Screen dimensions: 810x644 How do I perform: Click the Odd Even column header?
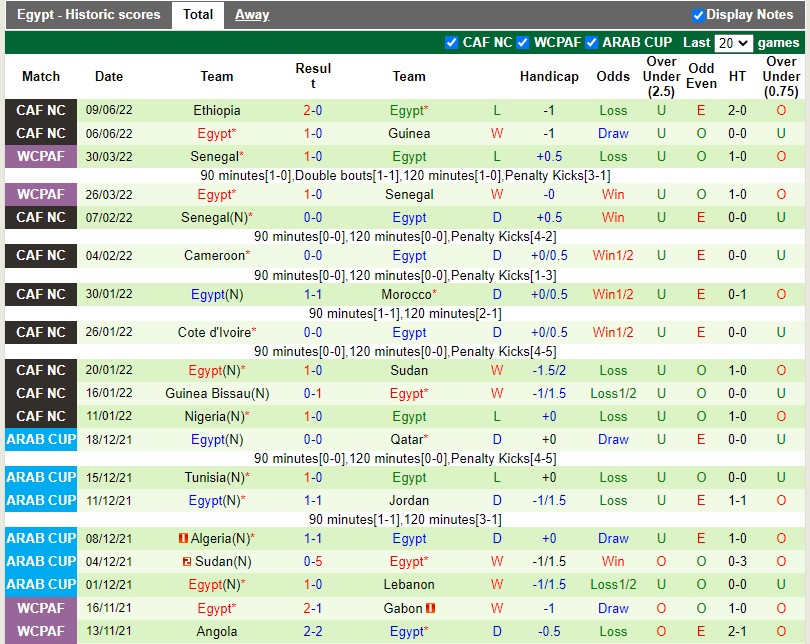pos(701,76)
